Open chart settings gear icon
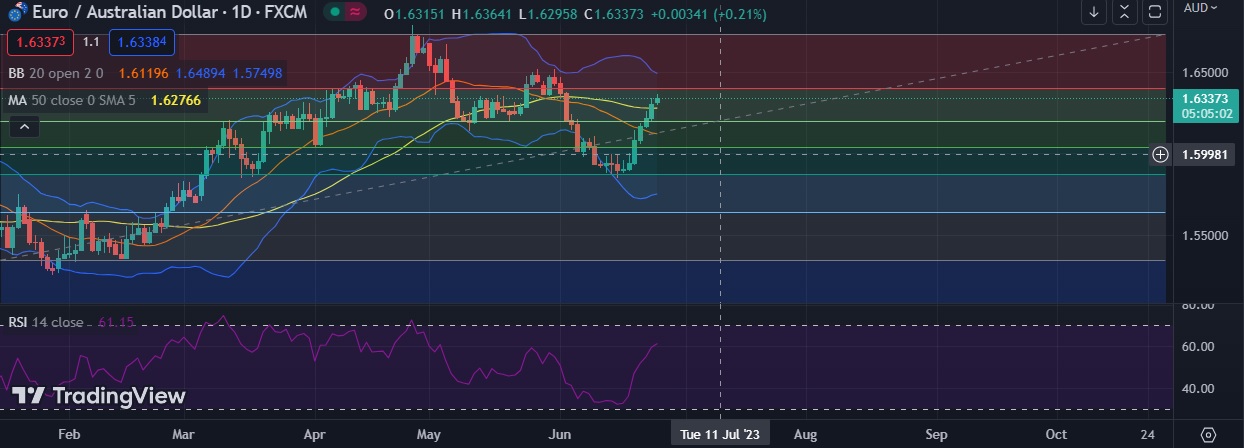Screen dimensions: 1244x448 (x=1208, y=435)
